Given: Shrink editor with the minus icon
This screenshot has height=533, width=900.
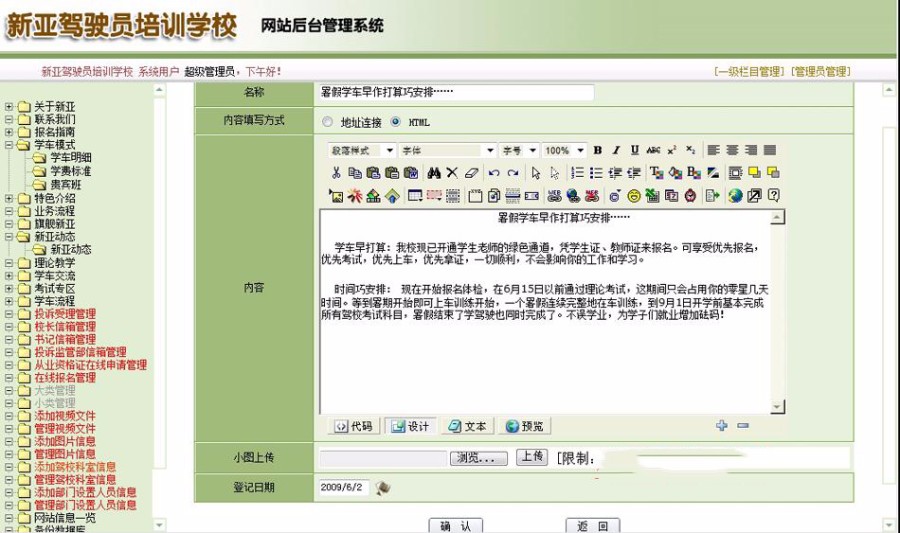Looking at the screenshot, I should pos(743,425).
